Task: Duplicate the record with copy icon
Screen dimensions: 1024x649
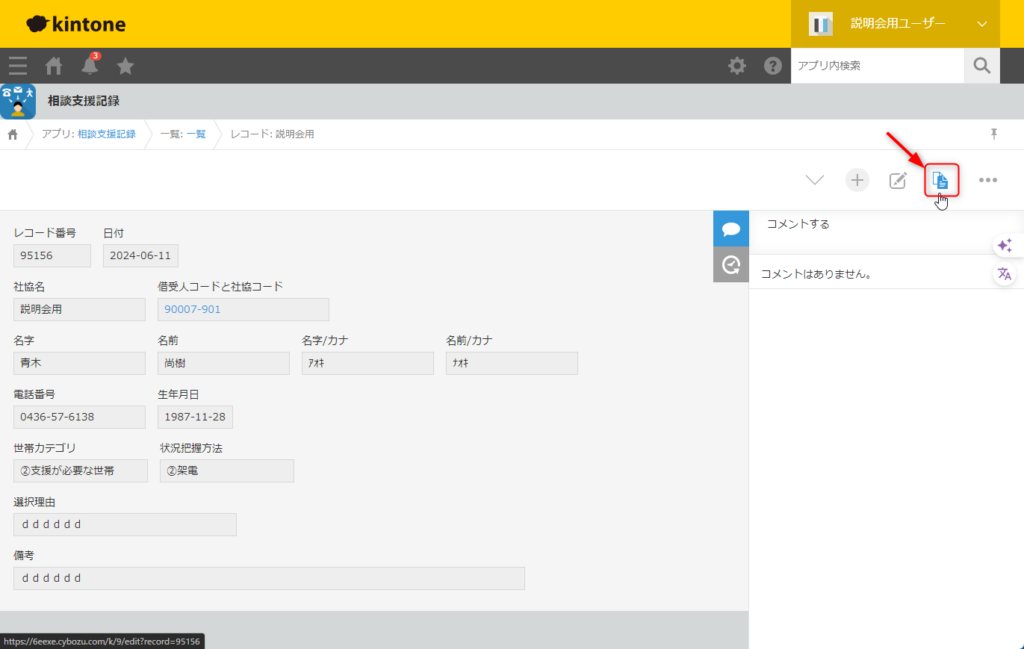Action: [941, 180]
